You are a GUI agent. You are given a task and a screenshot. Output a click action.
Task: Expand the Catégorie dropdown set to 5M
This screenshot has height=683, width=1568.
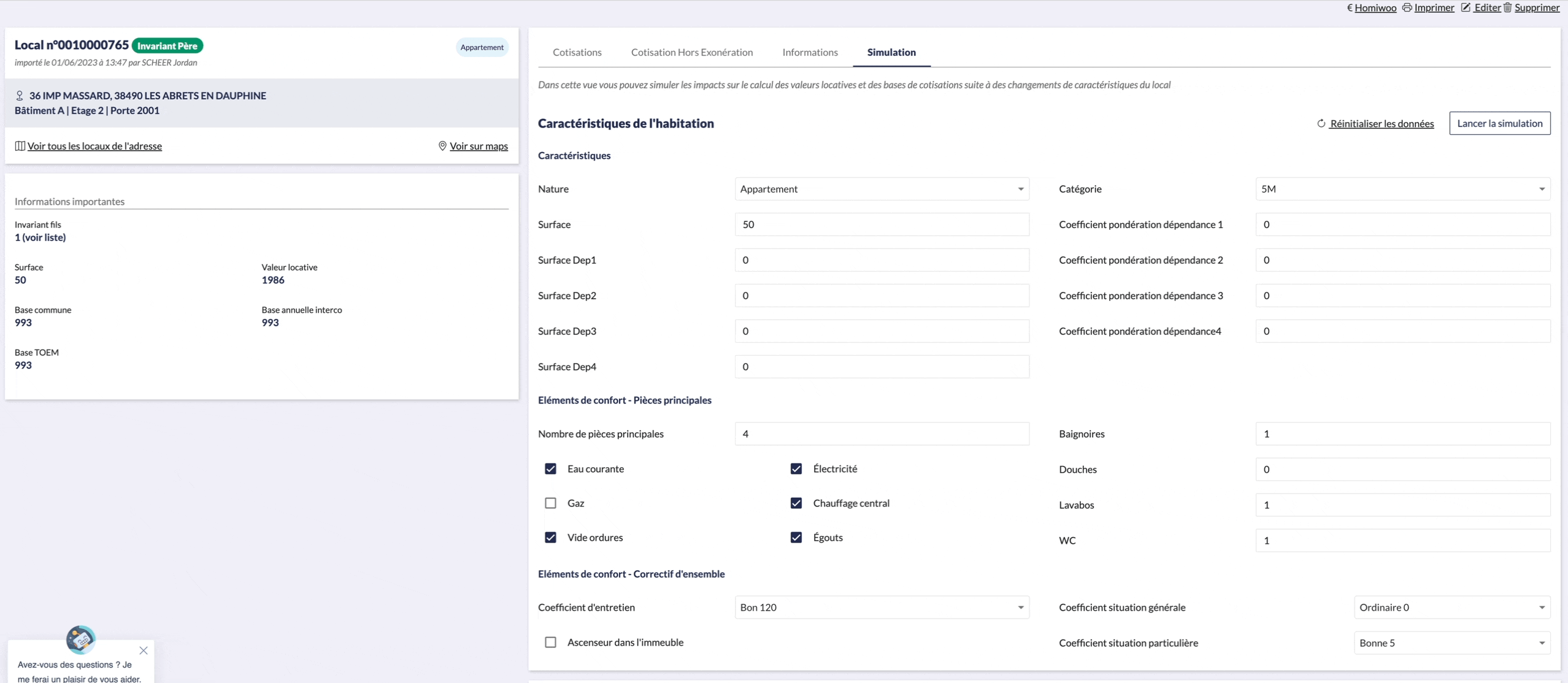[x=1402, y=189]
